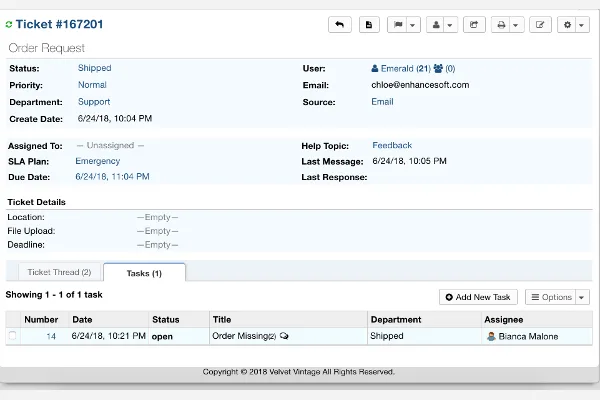Viewport: 600px width, 400px height.
Task: Refresh ticket using green reload icon
Action: (9, 24)
